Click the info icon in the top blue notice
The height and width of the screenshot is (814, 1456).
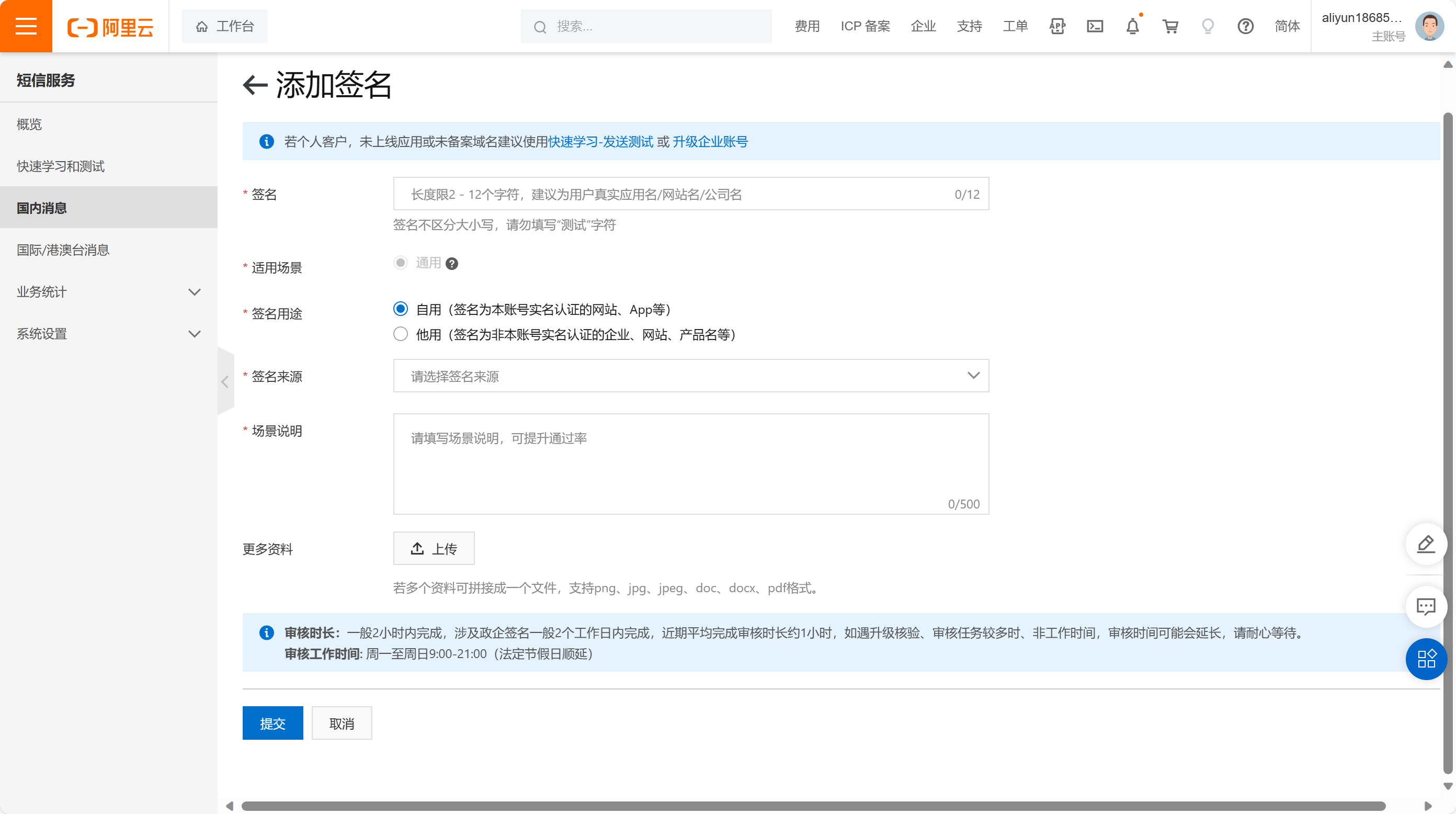[266, 141]
